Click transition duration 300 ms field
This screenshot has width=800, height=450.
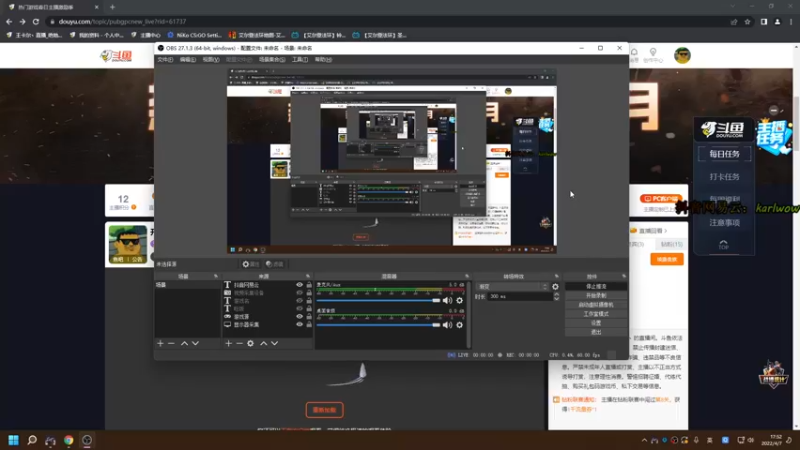(519, 296)
